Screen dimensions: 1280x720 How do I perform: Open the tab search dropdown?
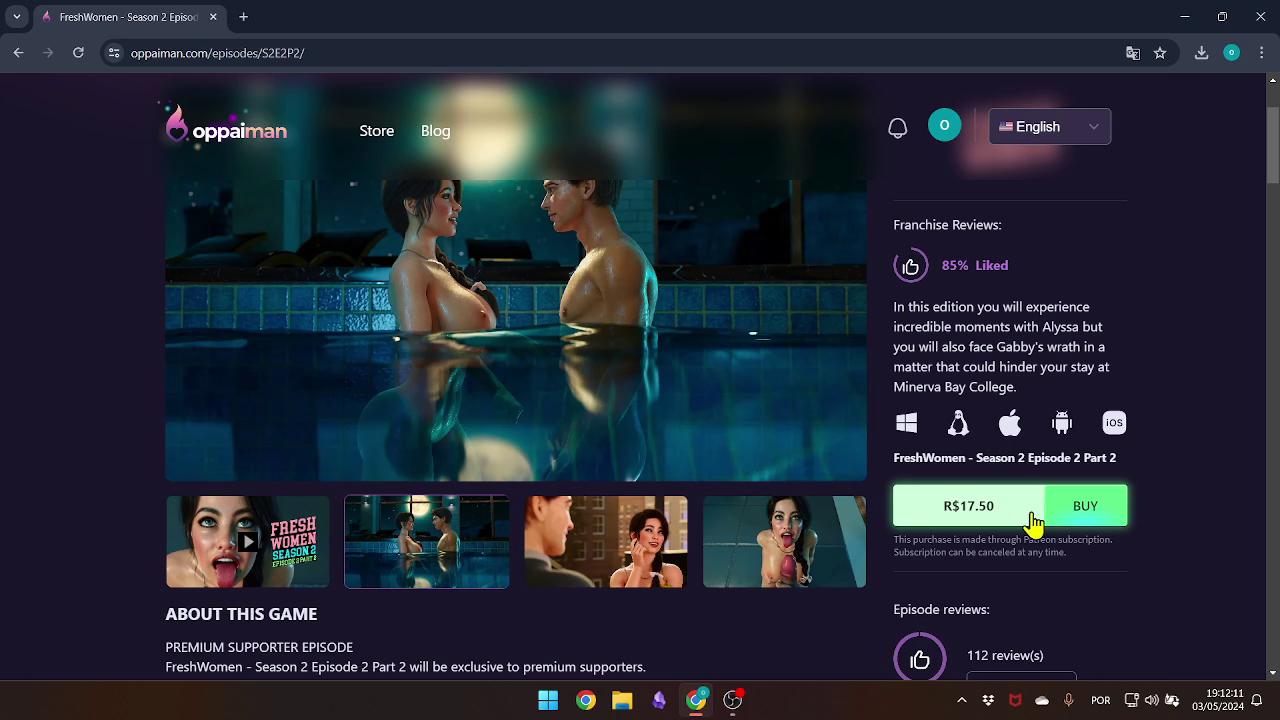(17, 17)
